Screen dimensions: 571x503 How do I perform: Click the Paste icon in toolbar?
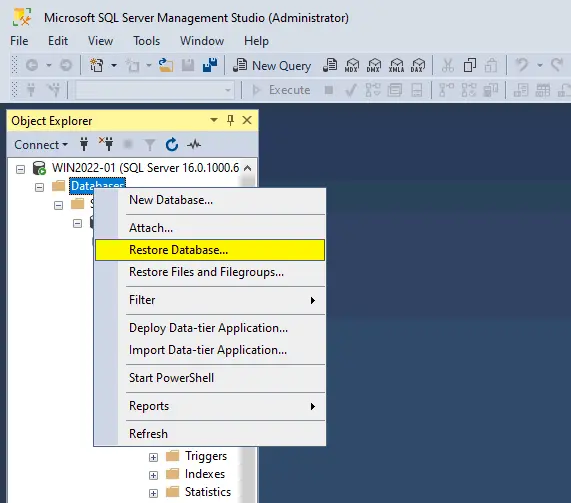[491, 66]
